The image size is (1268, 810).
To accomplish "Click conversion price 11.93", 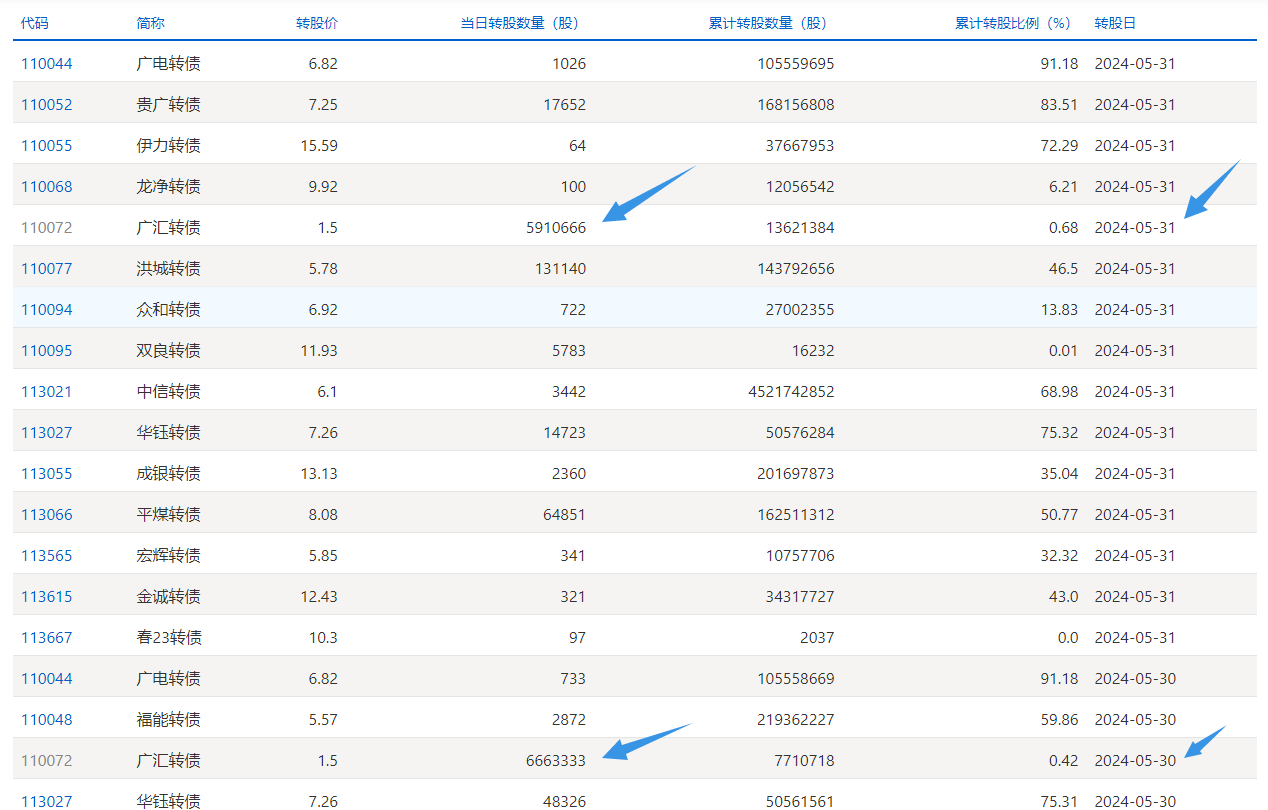I will click(319, 351).
